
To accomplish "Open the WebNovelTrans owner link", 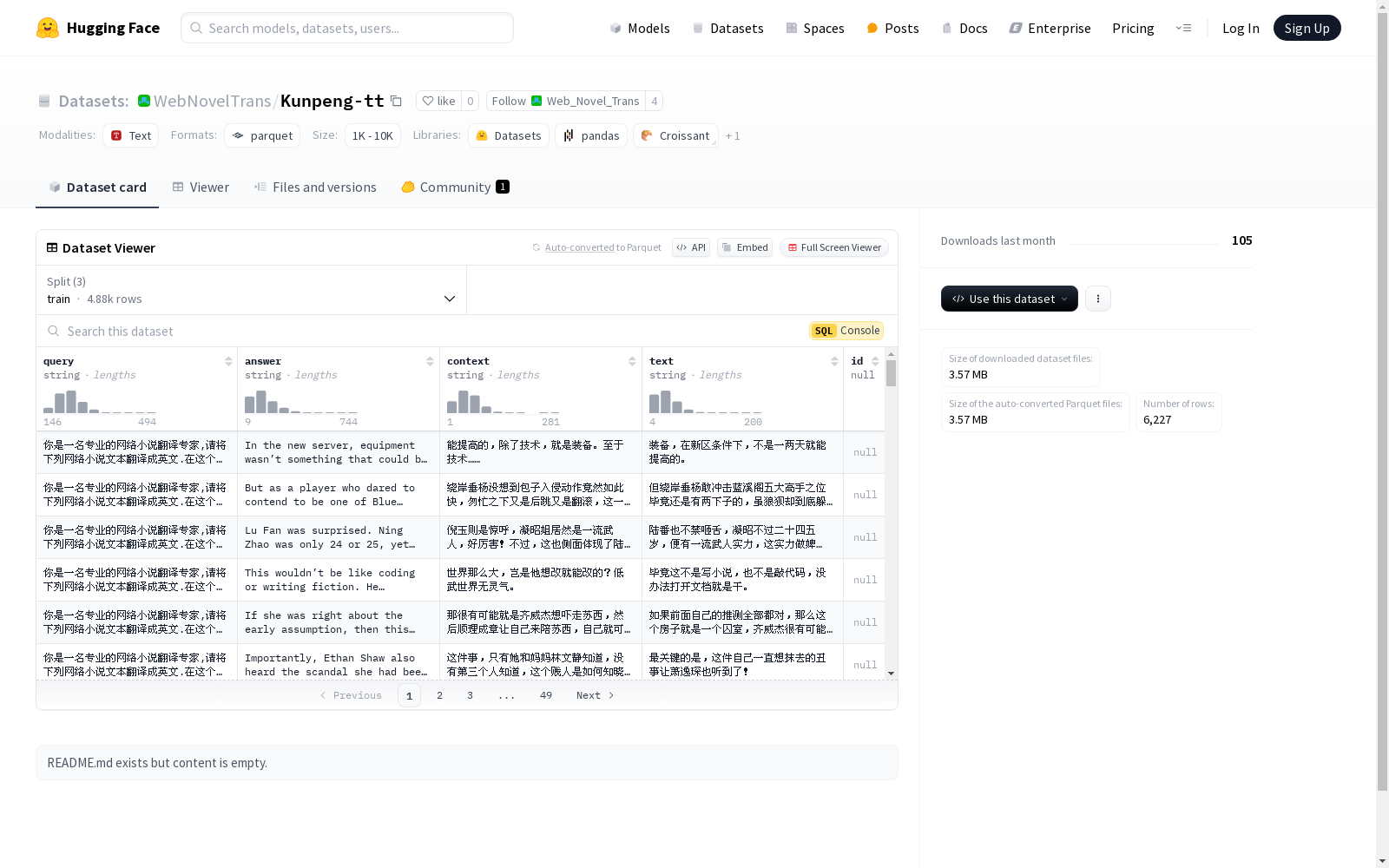I will tap(212, 101).
